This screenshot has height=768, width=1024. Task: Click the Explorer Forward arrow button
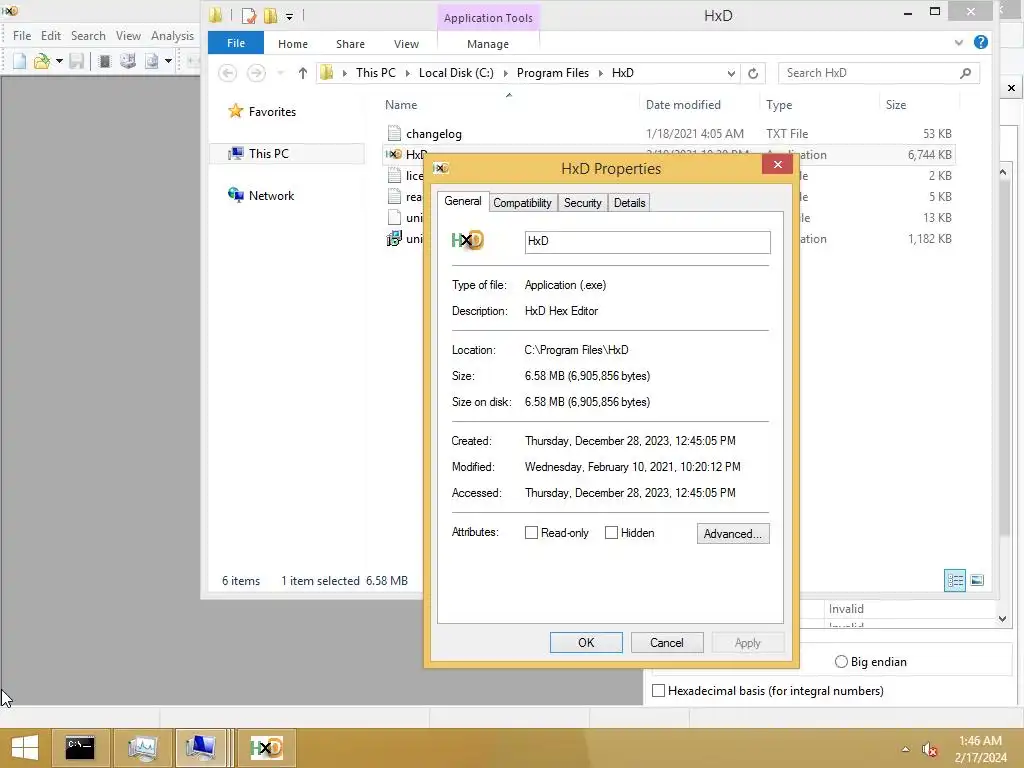[256, 73]
